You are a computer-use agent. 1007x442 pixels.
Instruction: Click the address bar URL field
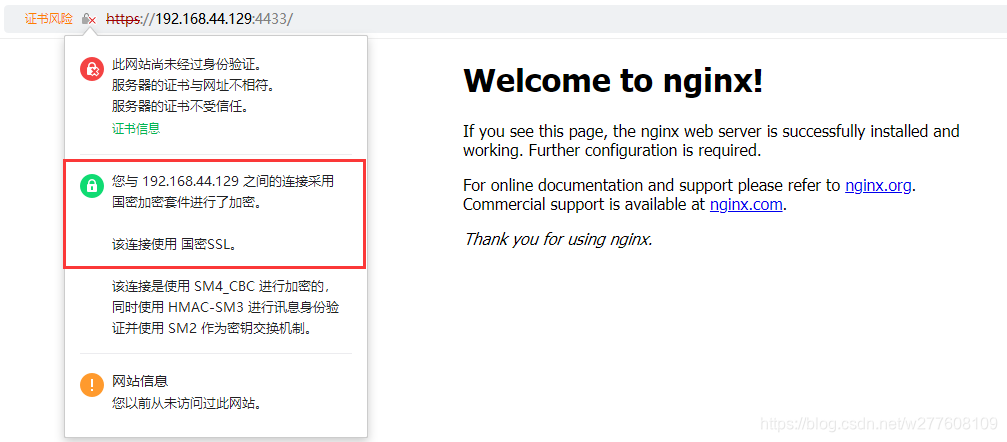tap(199, 19)
